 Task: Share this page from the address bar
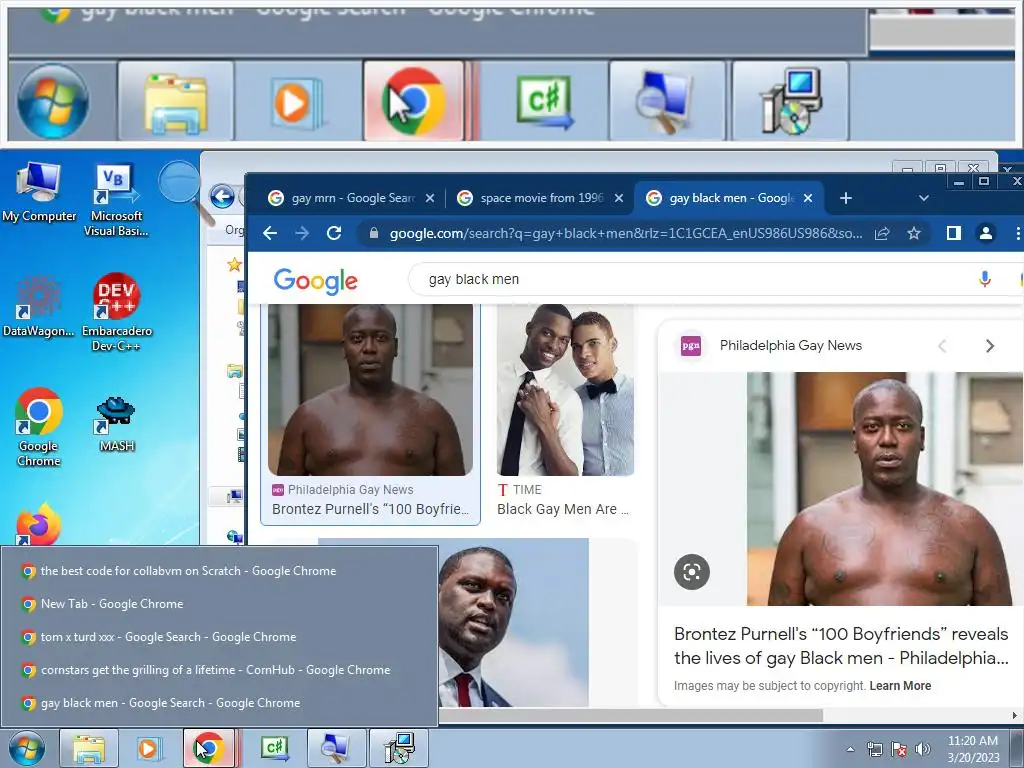(x=882, y=233)
